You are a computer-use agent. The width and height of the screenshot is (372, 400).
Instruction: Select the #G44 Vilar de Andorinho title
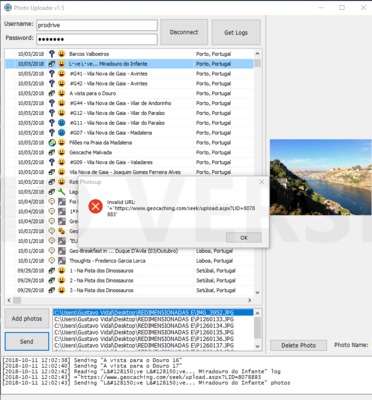(120, 103)
